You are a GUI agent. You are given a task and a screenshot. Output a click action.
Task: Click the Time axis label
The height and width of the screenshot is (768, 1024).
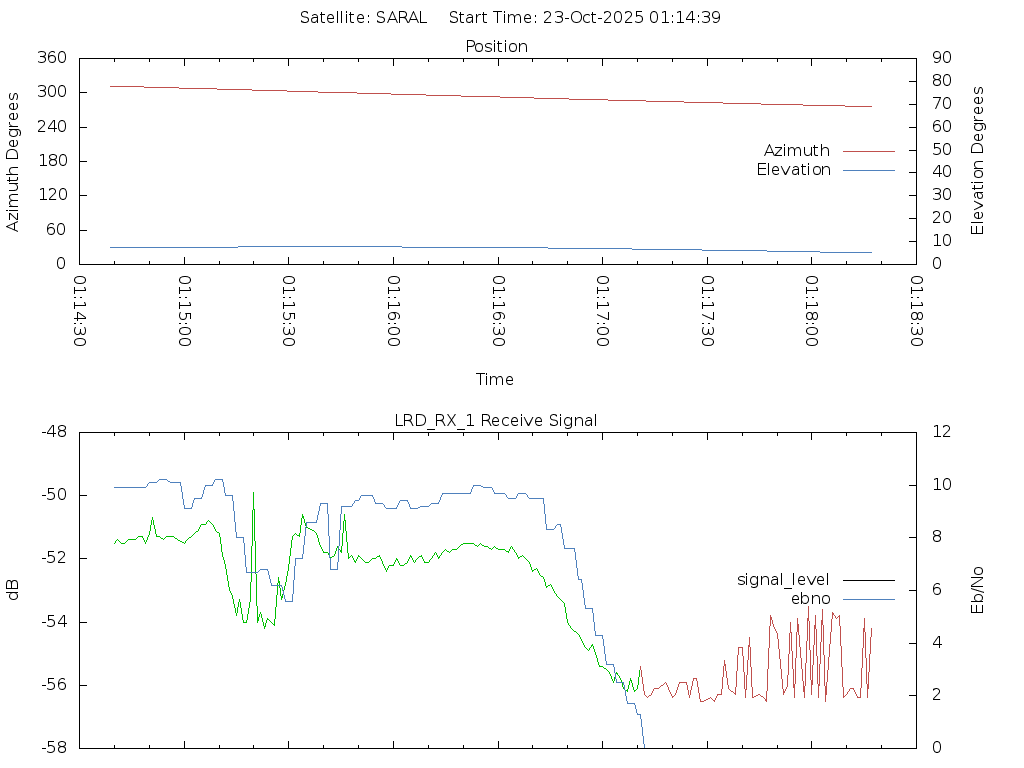click(495, 380)
